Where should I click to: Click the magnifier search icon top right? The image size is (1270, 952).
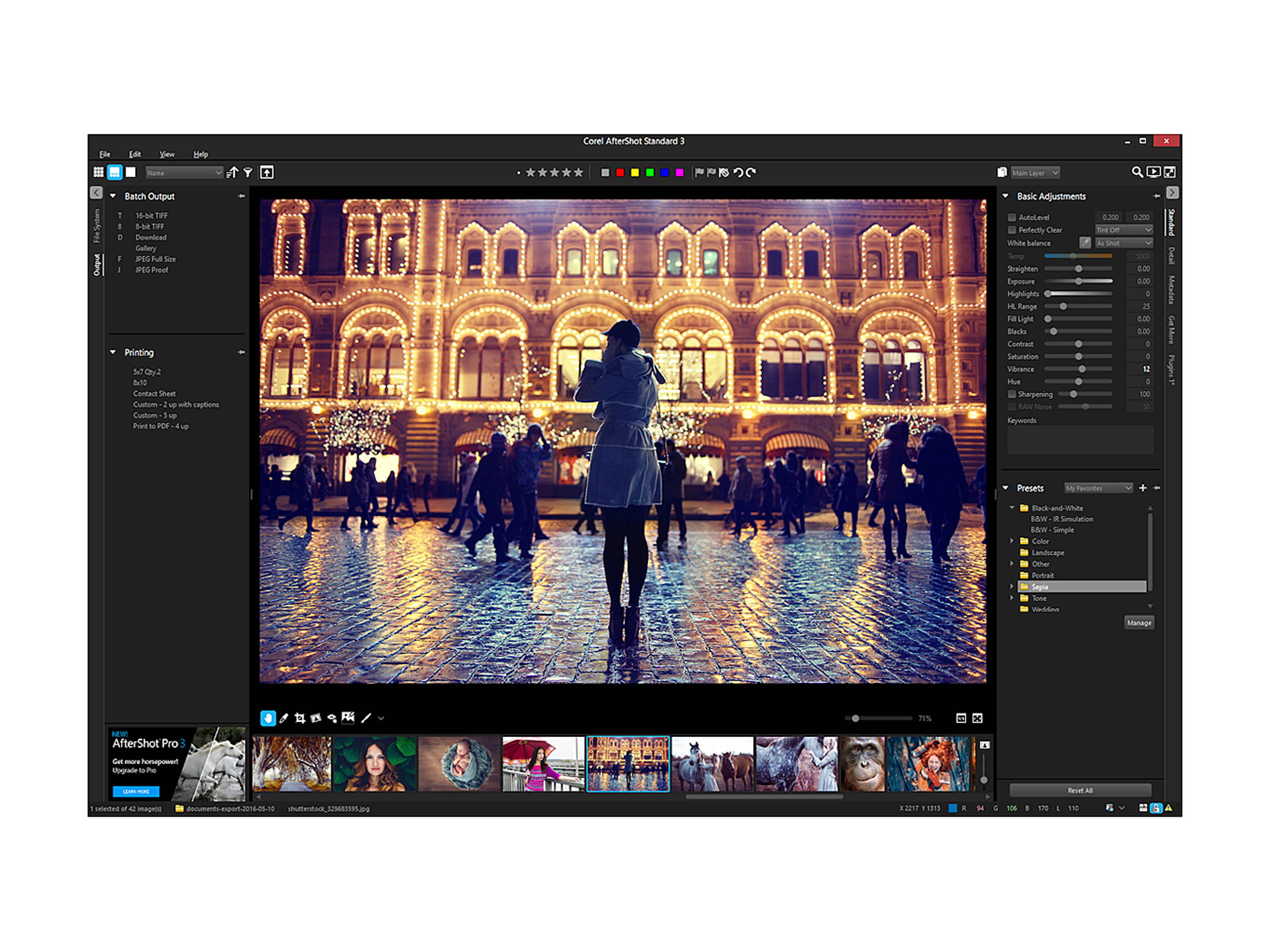coord(1137,172)
